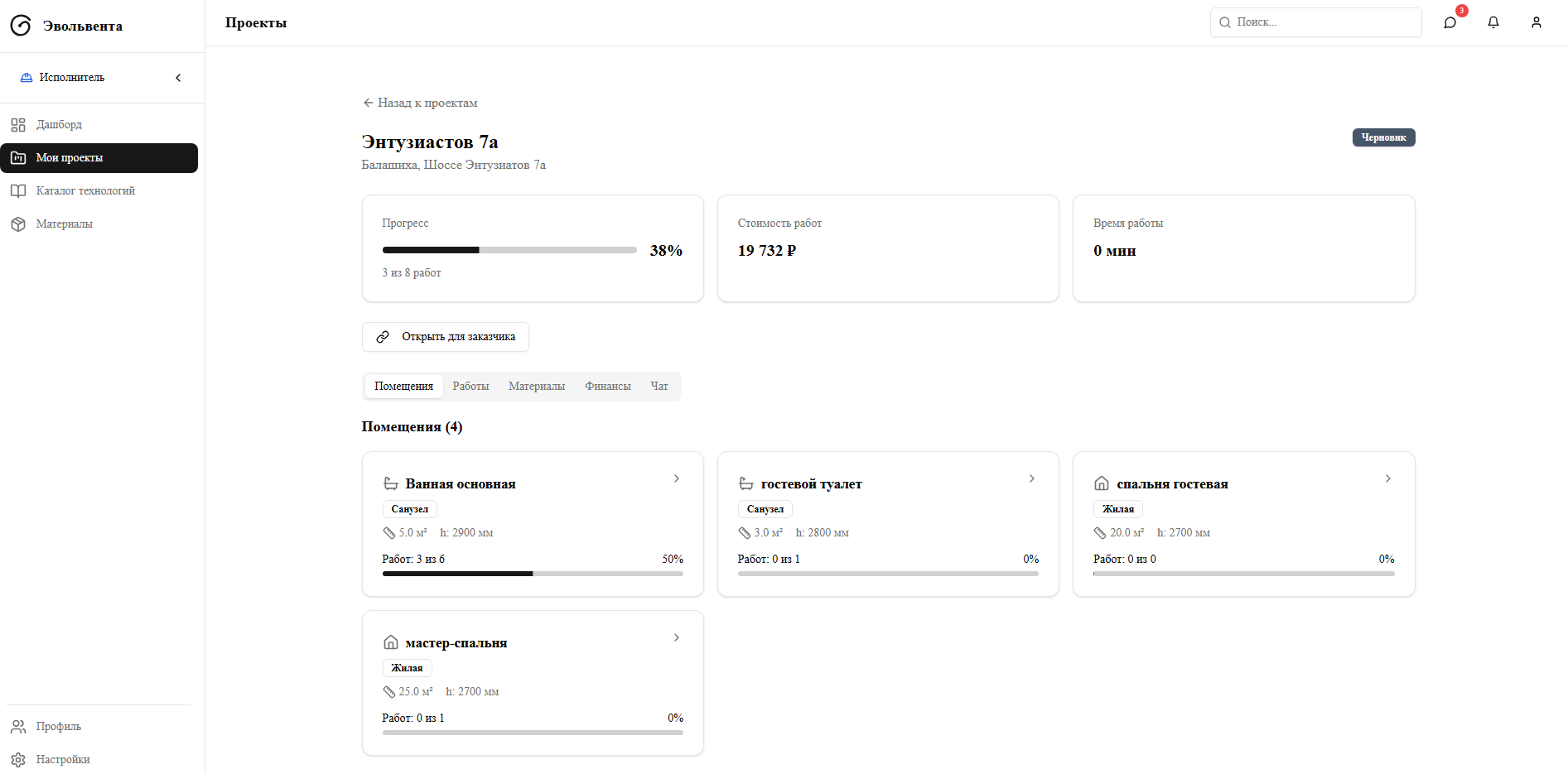Click the Поиск search field
Viewport: 1568px width, 774px height.
1316,22
